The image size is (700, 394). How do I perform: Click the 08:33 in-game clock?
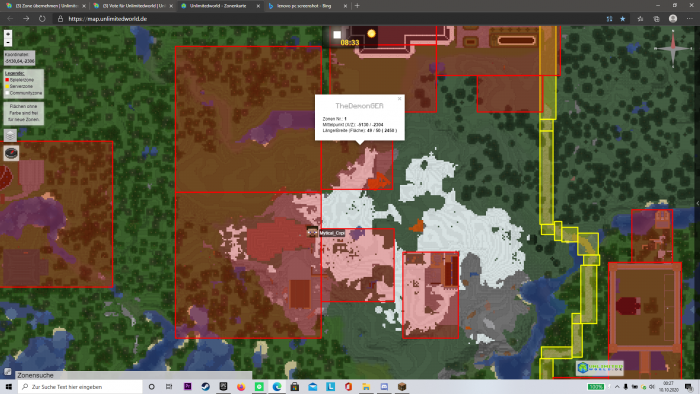pos(350,42)
